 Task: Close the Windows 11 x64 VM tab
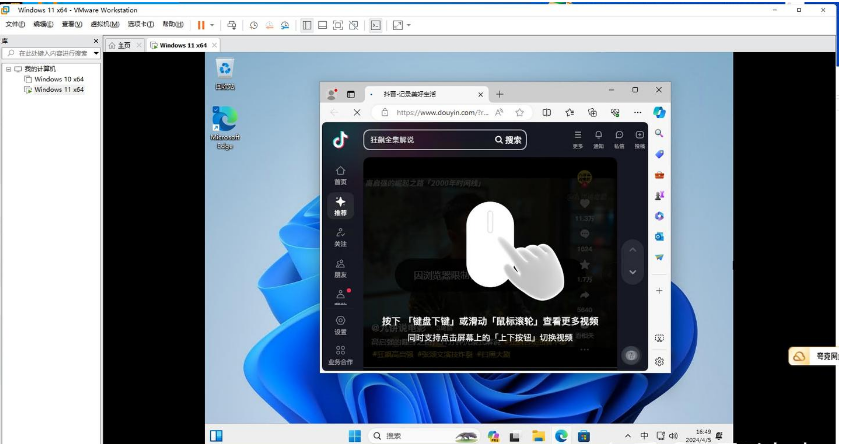[215, 45]
